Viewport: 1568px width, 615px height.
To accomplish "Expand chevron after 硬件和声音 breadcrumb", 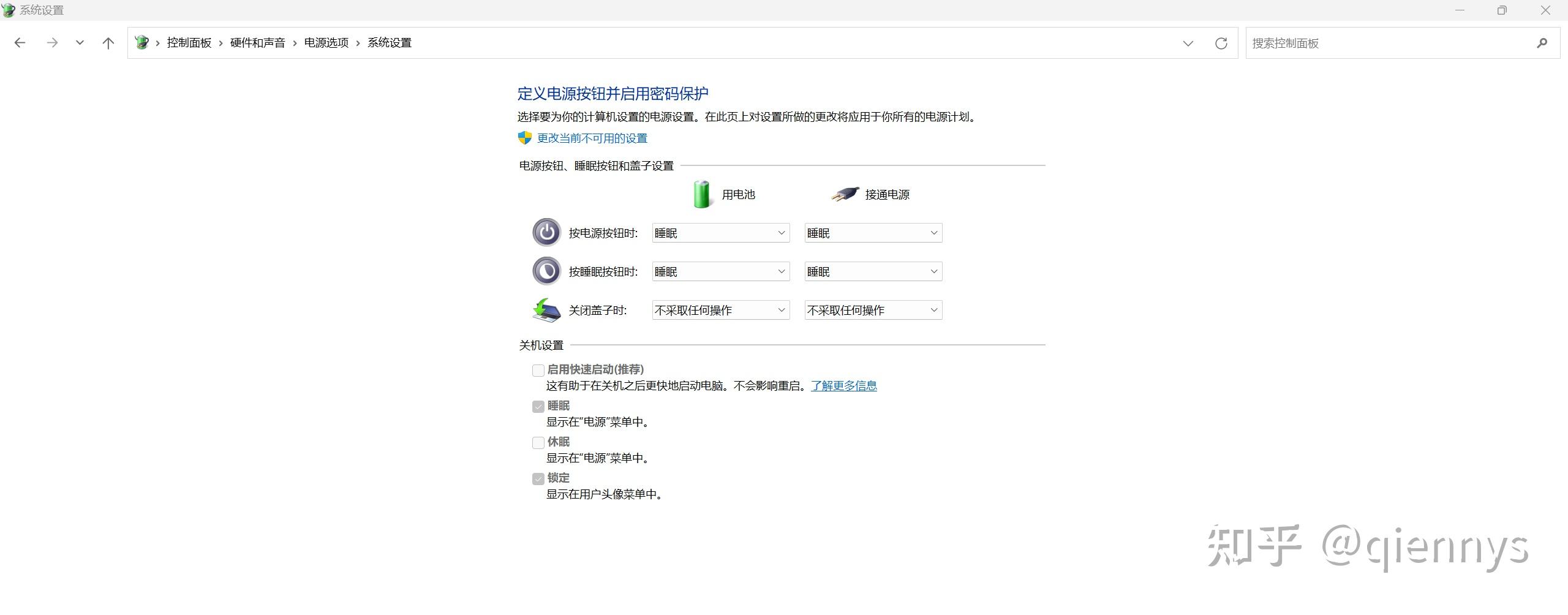I will 295,43.
